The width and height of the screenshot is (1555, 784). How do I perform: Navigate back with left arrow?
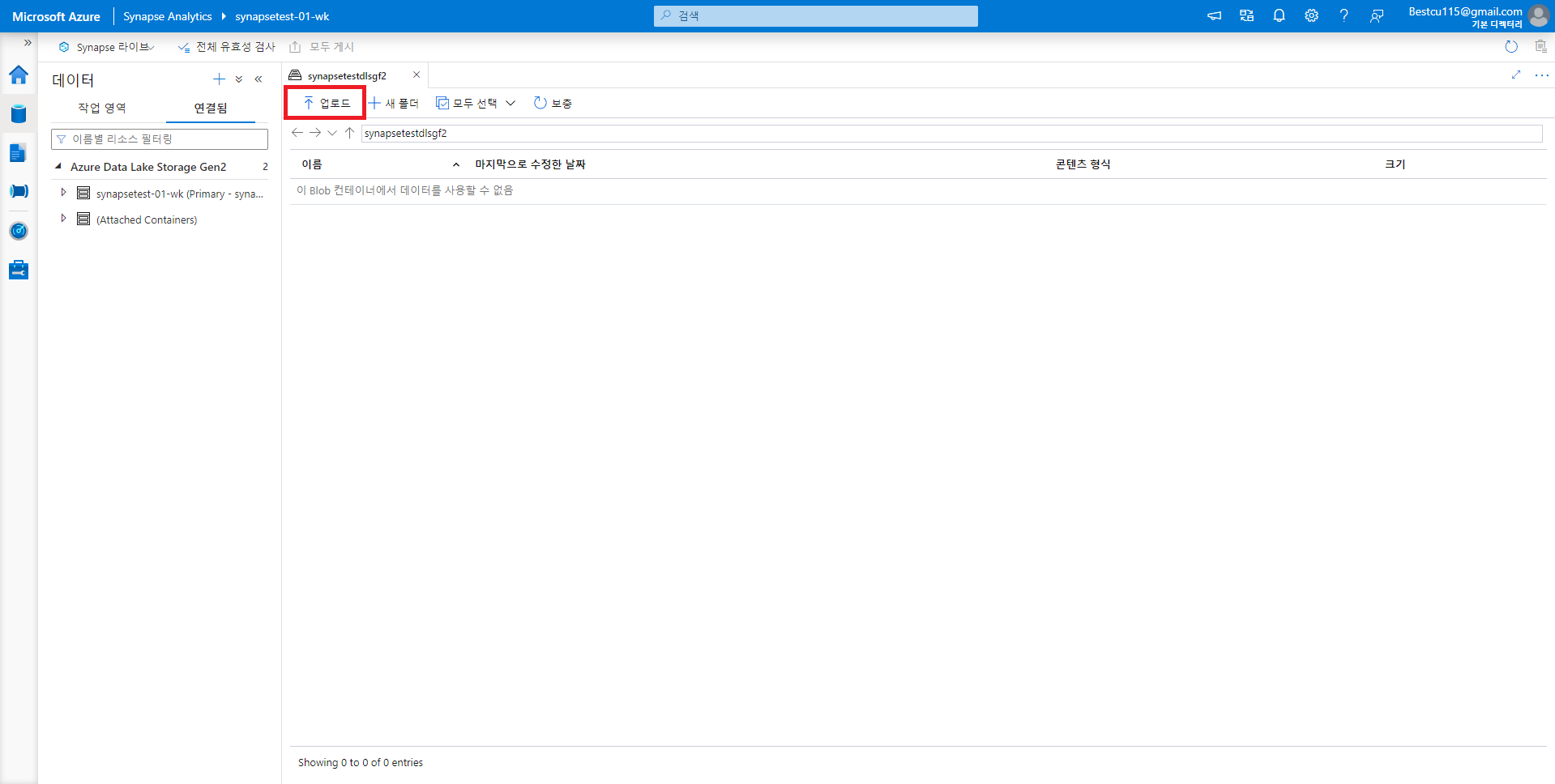click(297, 133)
